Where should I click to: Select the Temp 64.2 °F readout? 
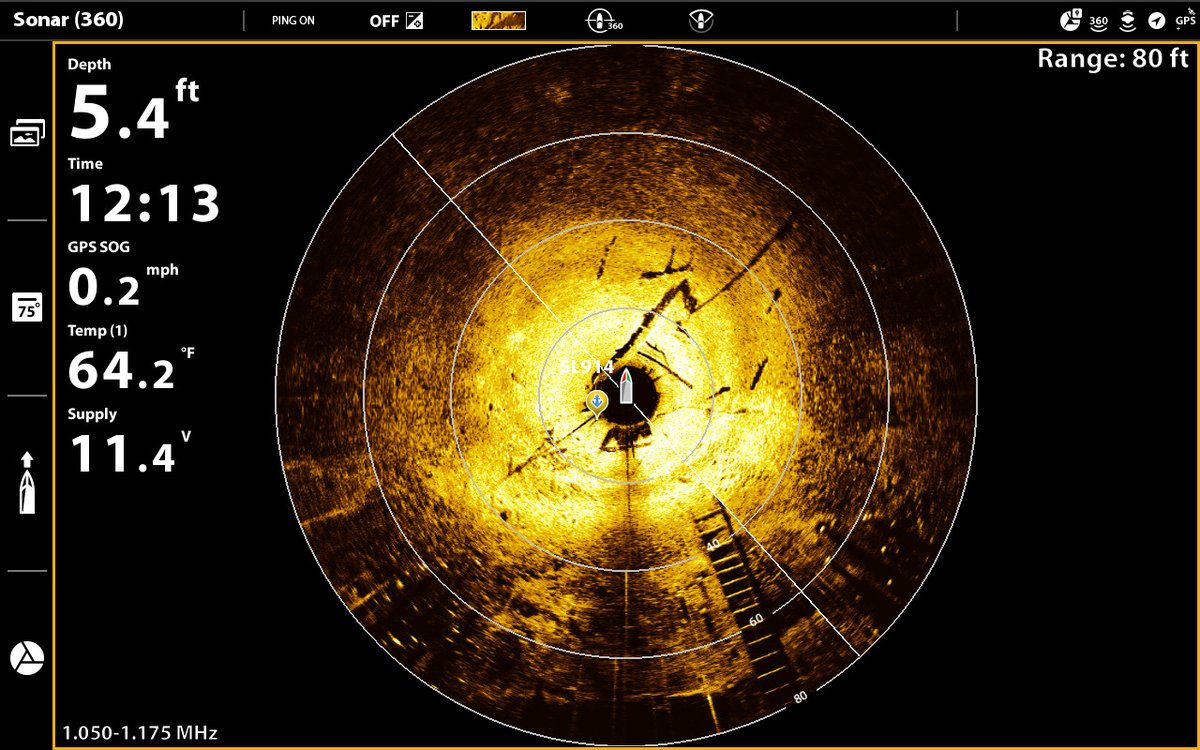pos(131,357)
